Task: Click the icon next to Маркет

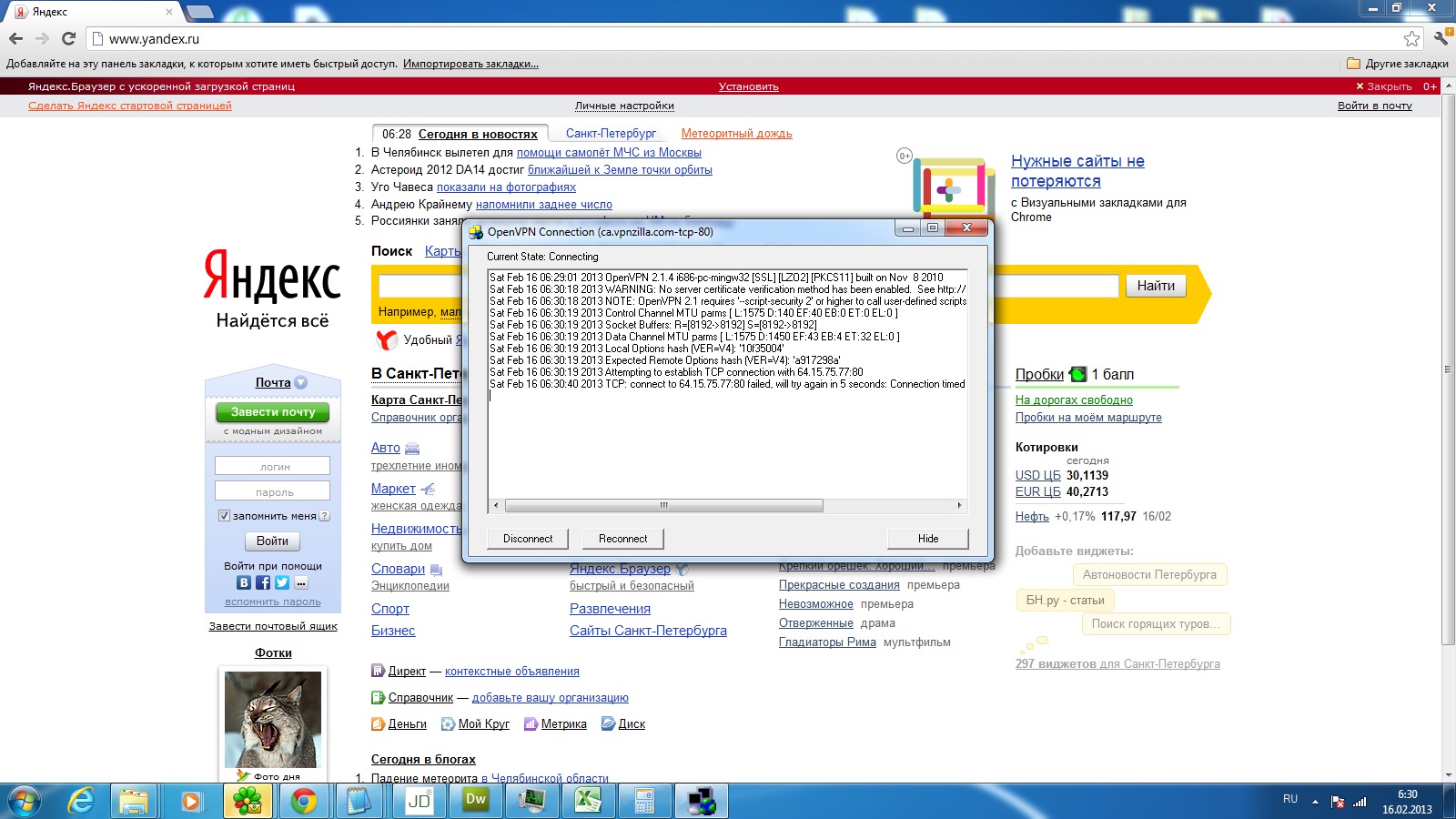Action: pyautogui.click(x=428, y=489)
